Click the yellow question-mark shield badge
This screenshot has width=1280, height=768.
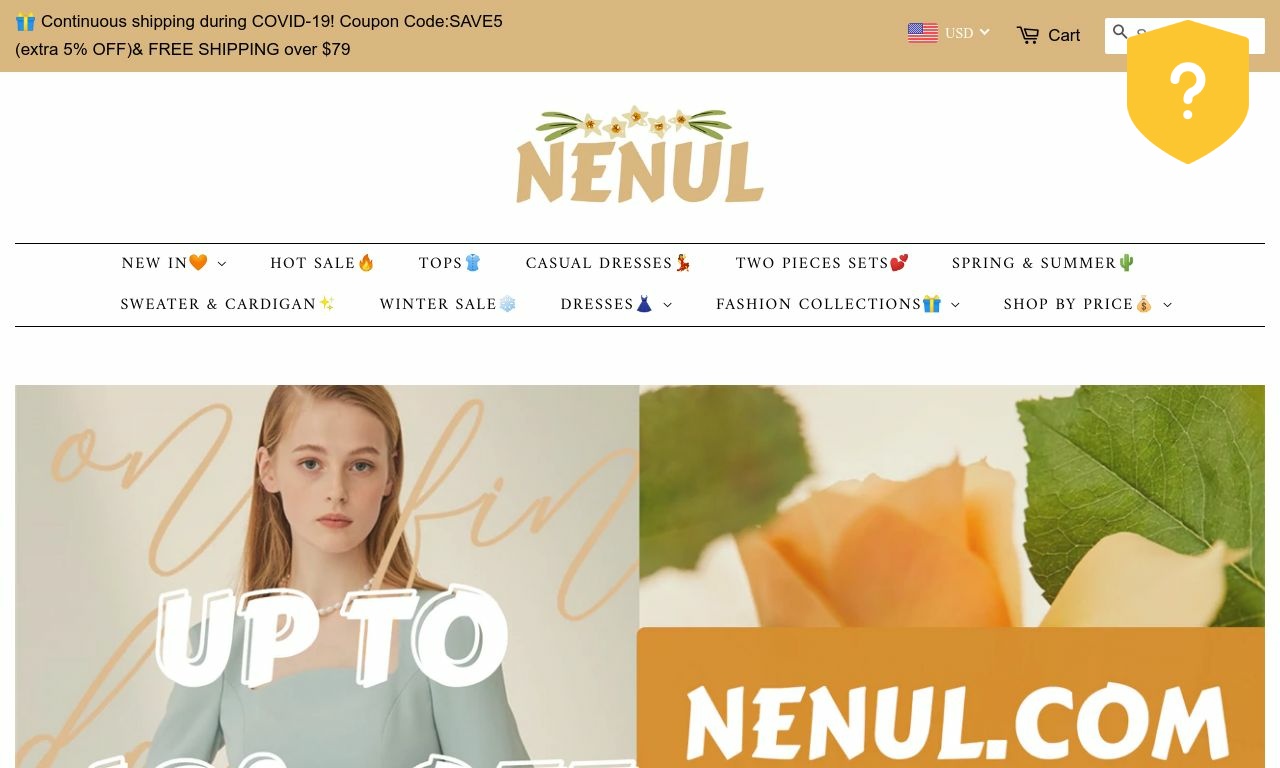click(1188, 92)
